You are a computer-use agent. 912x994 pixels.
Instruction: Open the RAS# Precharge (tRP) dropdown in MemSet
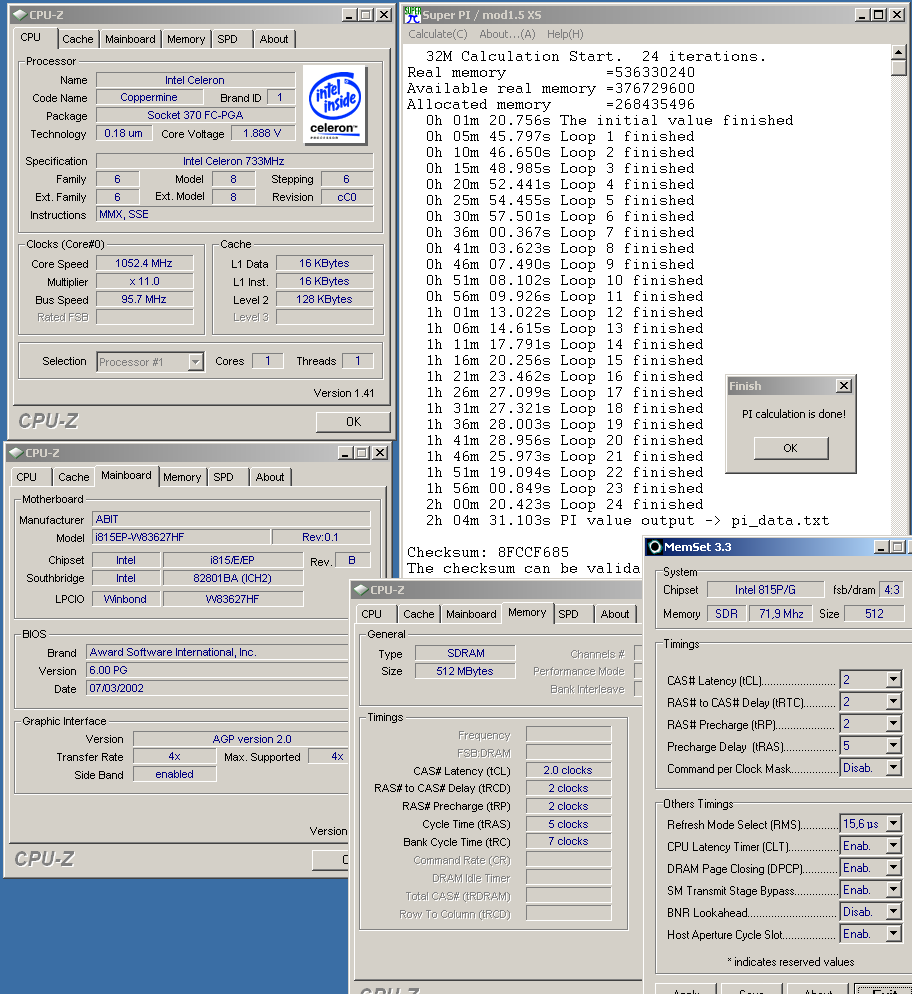(894, 723)
